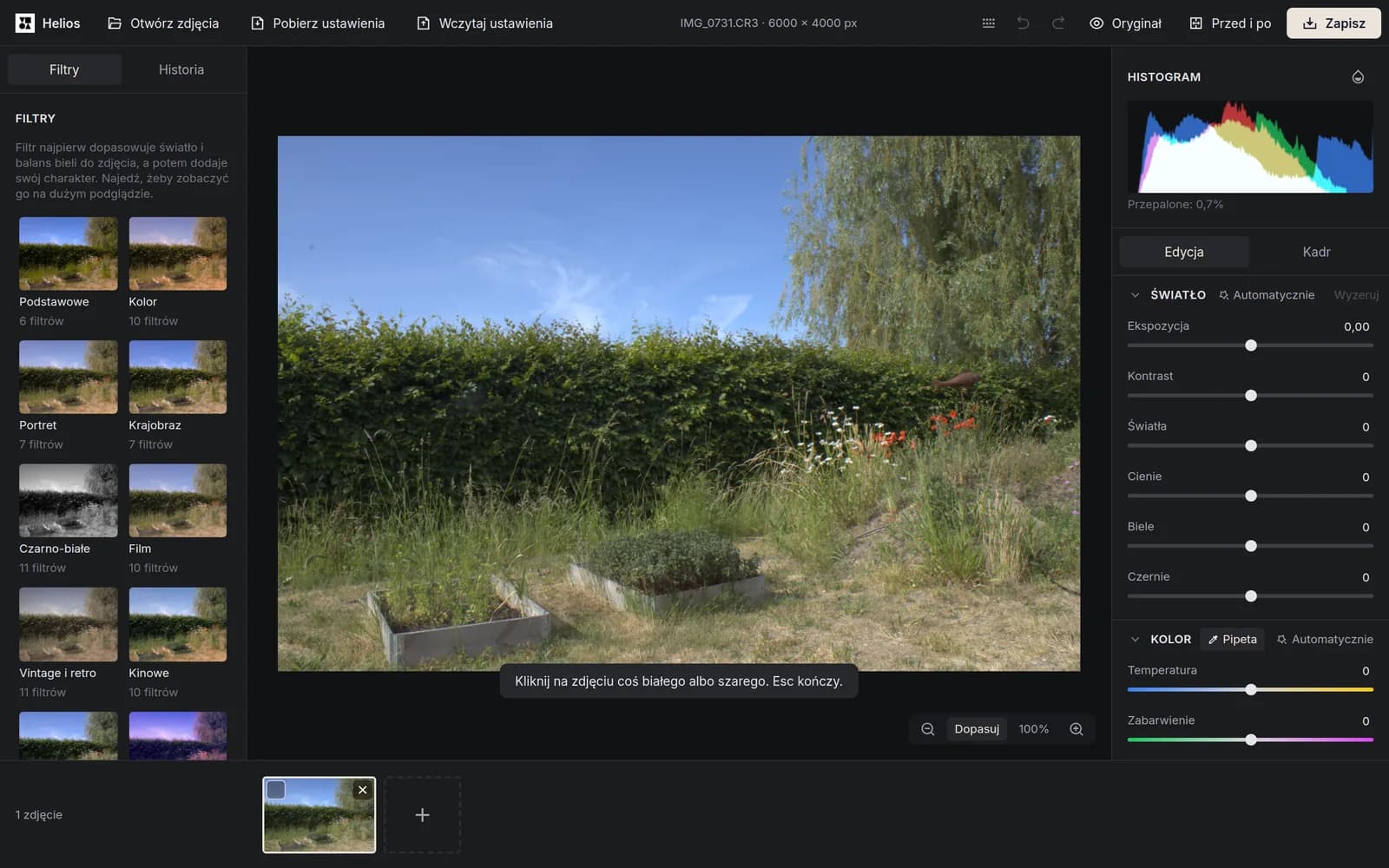
Task: Tick the checkbox on the filmstrip thumbnail
Action: (276, 790)
